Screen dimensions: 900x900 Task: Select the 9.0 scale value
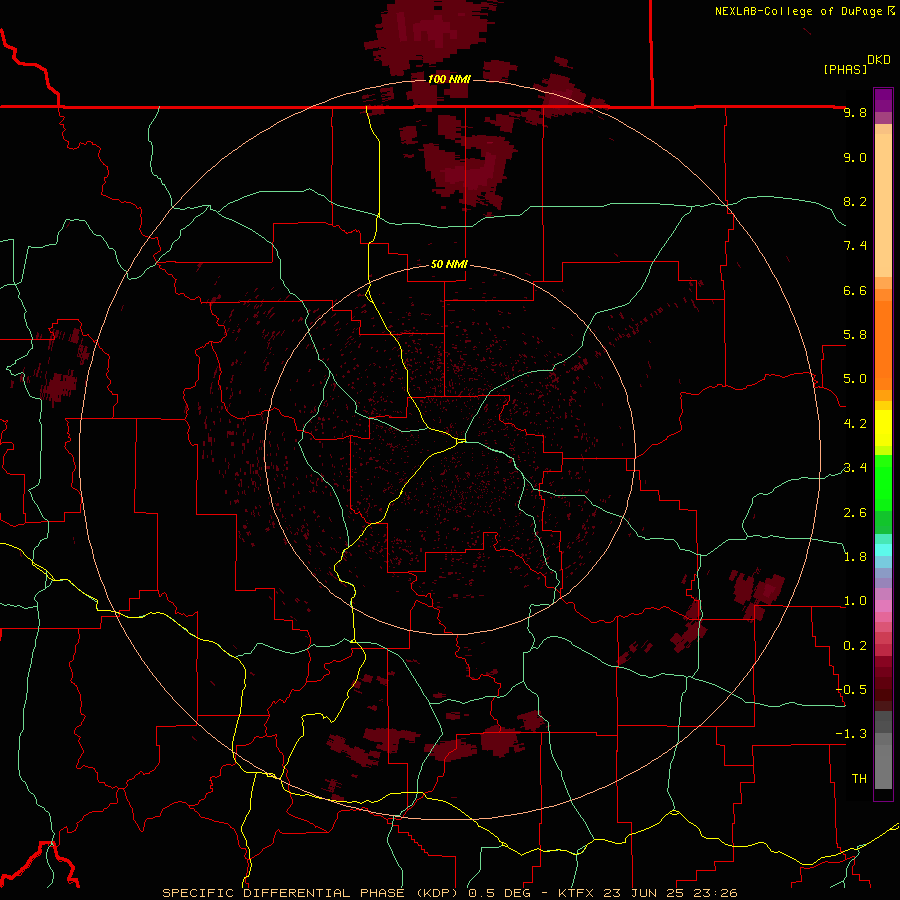point(855,157)
